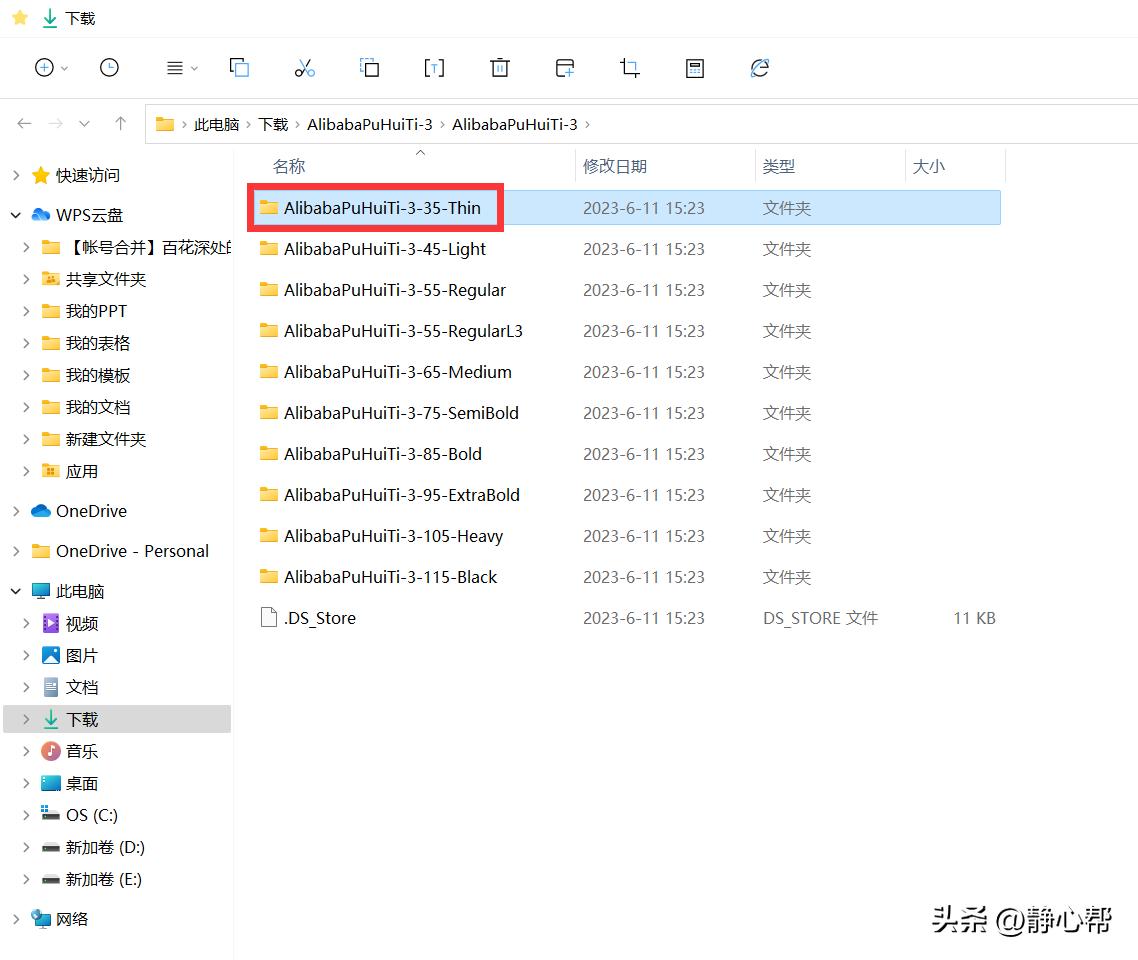Click 下载 in the breadcrumb path

tap(273, 125)
